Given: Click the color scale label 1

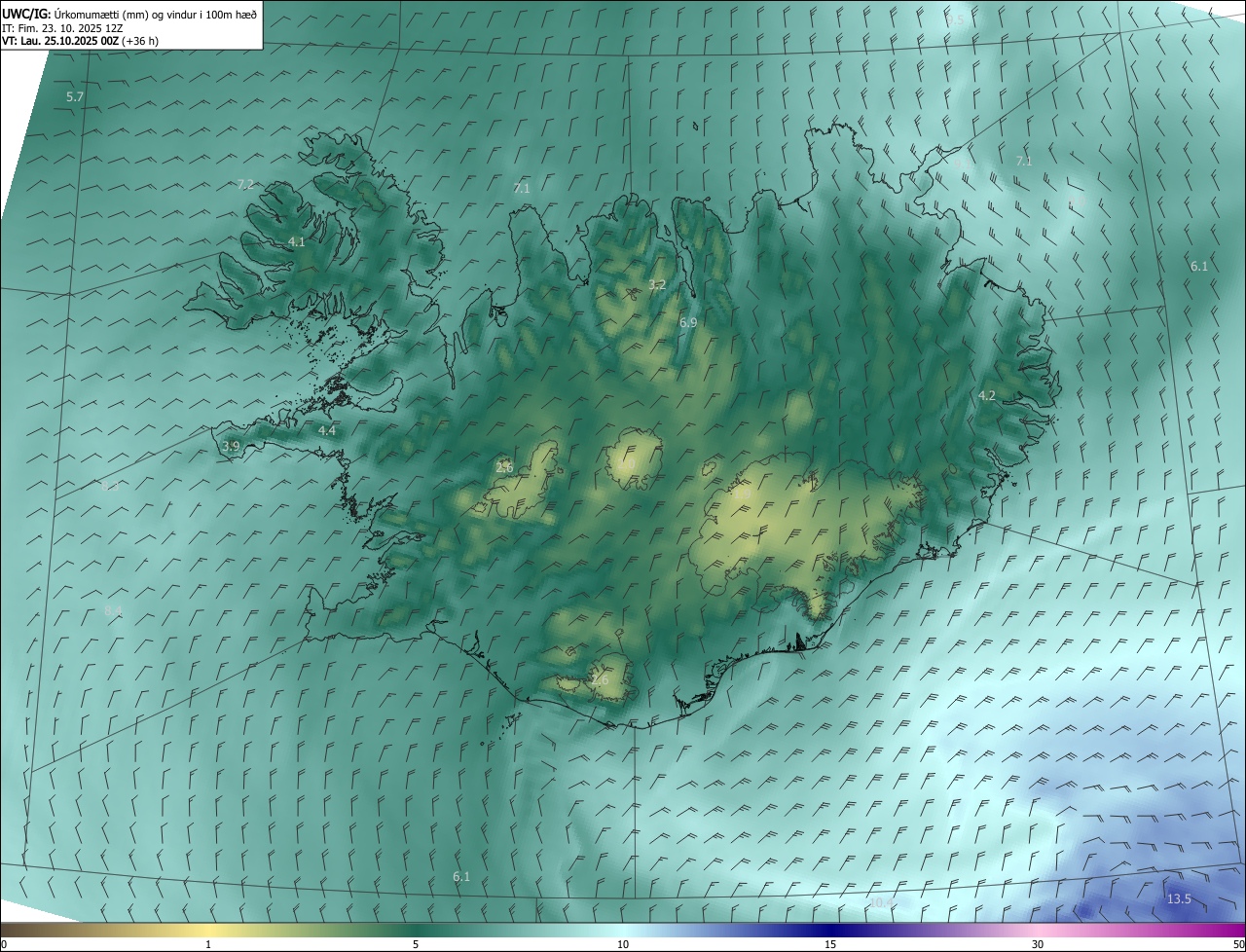Looking at the screenshot, I should click(209, 944).
